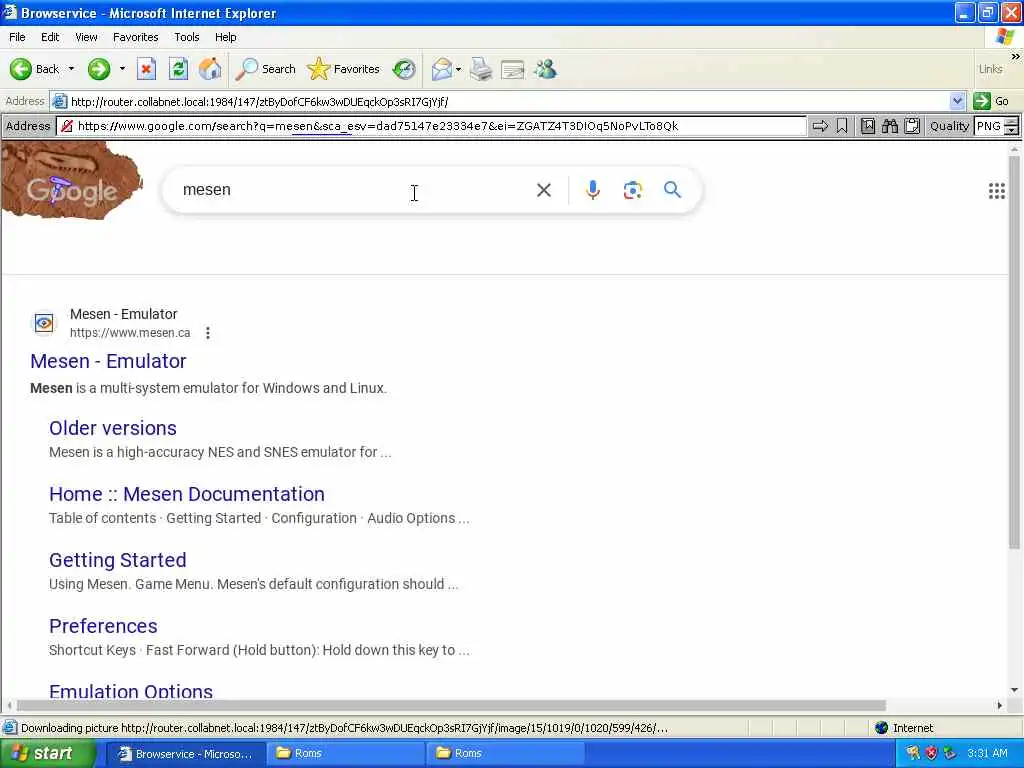Screen dimensions: 1024x768
Task: Click the Links toolbar label
Action: 990,69
